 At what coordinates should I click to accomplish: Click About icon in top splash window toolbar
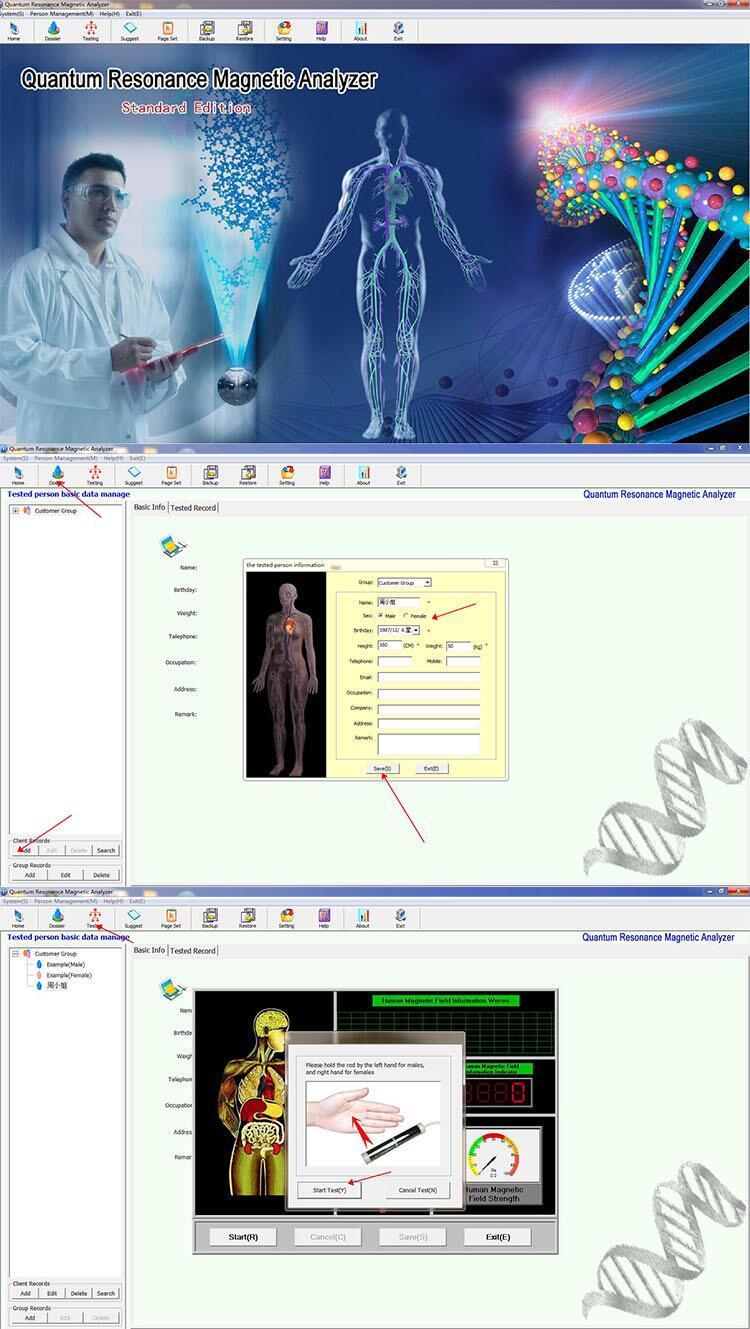click(x=360, y=29)
